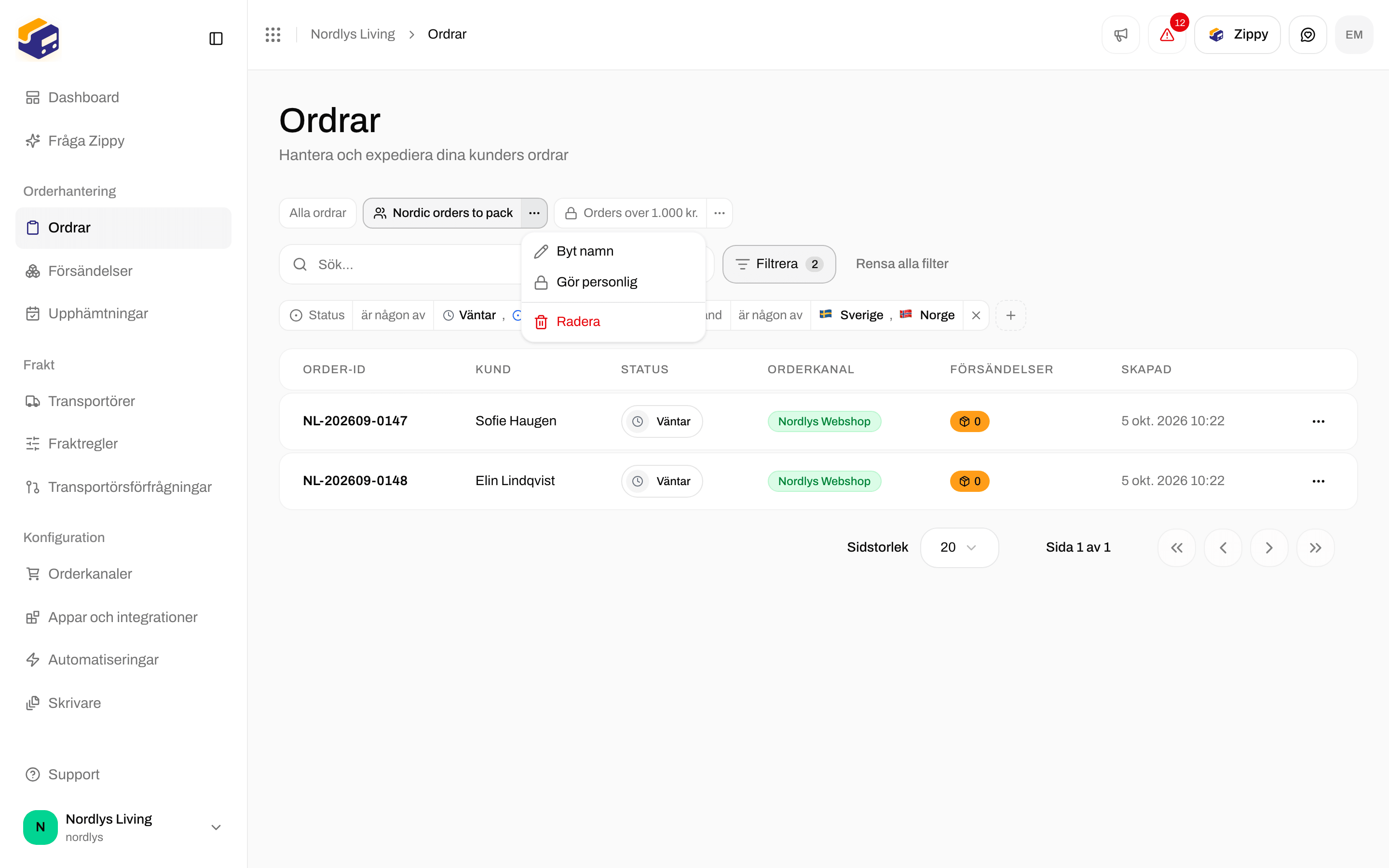Viewport: 1389px width, 868px height.
Task: Expand Nordlys Living account switcher
Action: point(123,827)
